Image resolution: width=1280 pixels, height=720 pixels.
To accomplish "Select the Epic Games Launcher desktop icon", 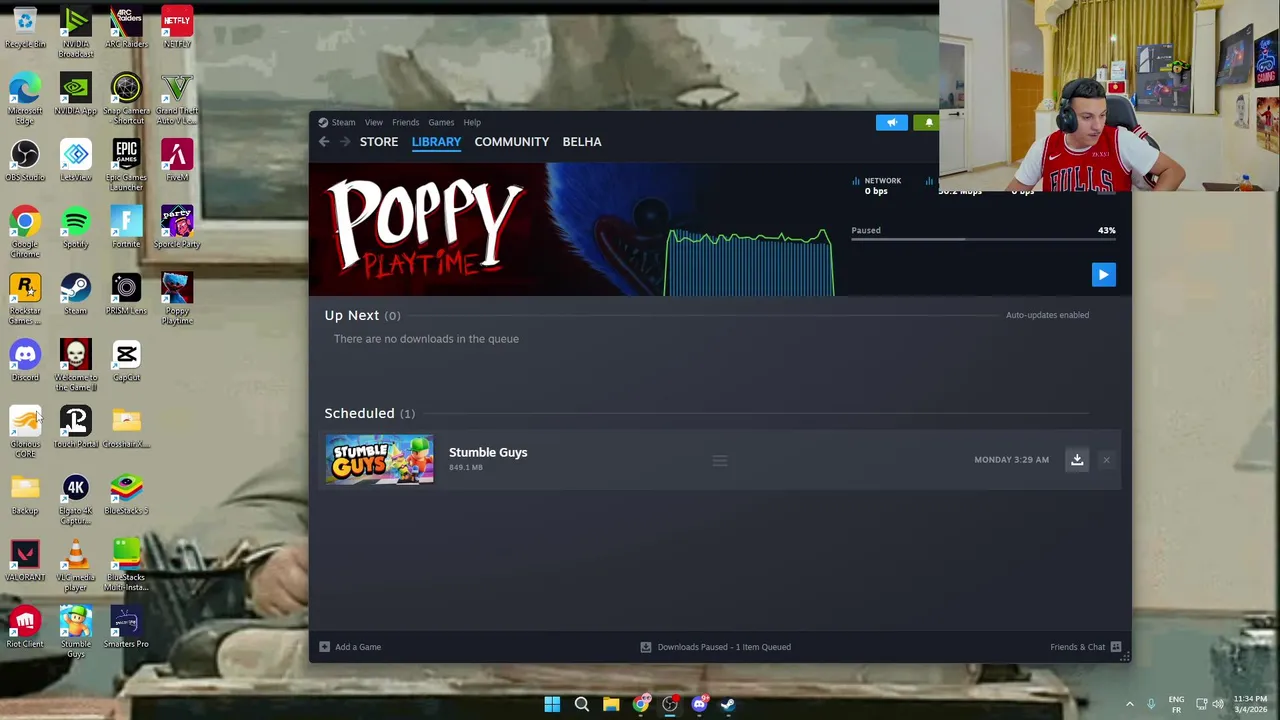I will (126, 166).
